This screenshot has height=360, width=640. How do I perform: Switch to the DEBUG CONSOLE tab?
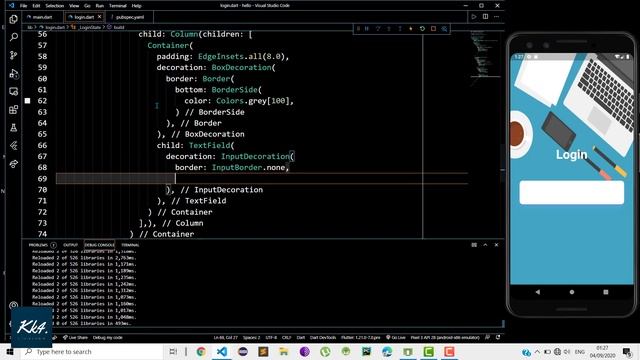99,245
